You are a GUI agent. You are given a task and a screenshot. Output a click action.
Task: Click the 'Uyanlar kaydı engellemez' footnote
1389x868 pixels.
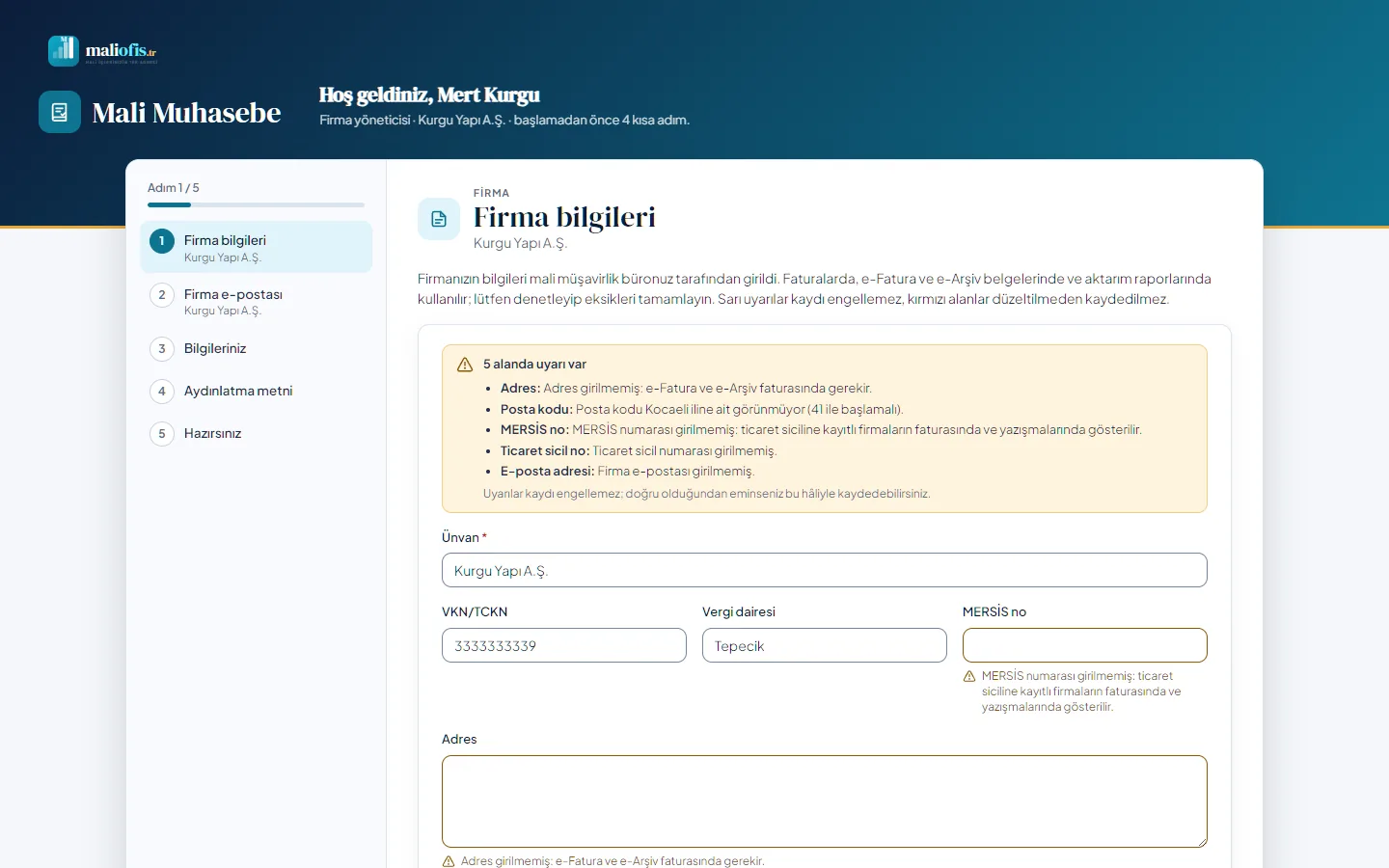706,493
